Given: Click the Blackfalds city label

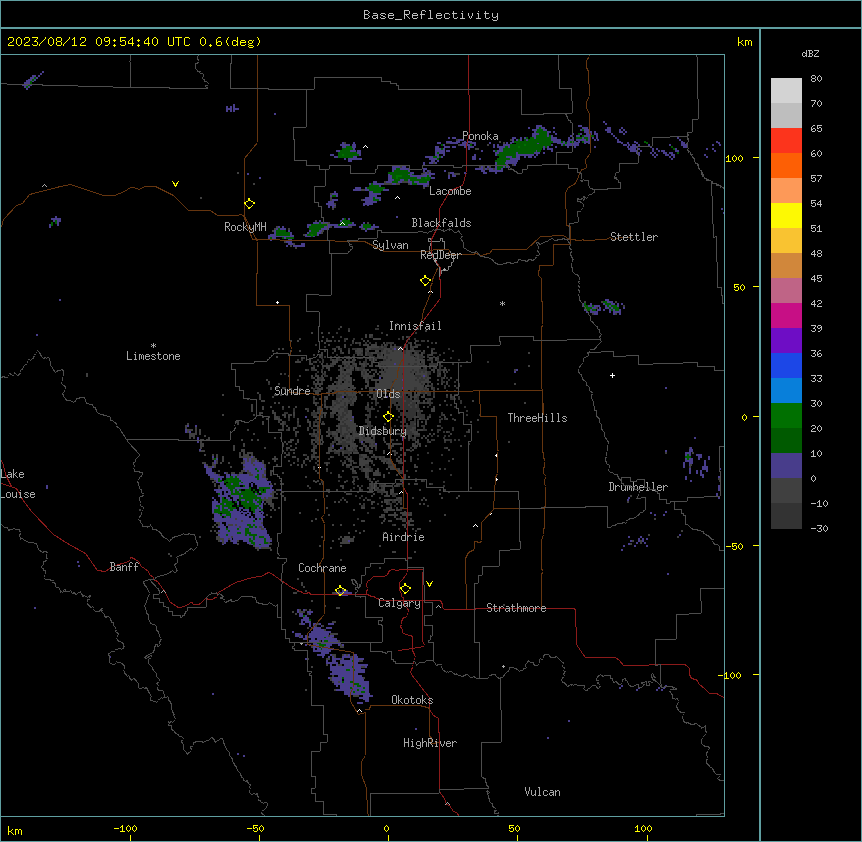Looking at the screenshot, I should point(441,223).
